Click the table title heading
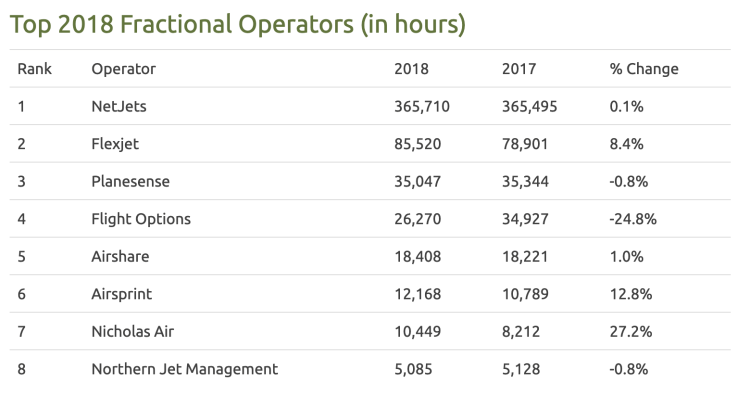 tap(238, 24)
